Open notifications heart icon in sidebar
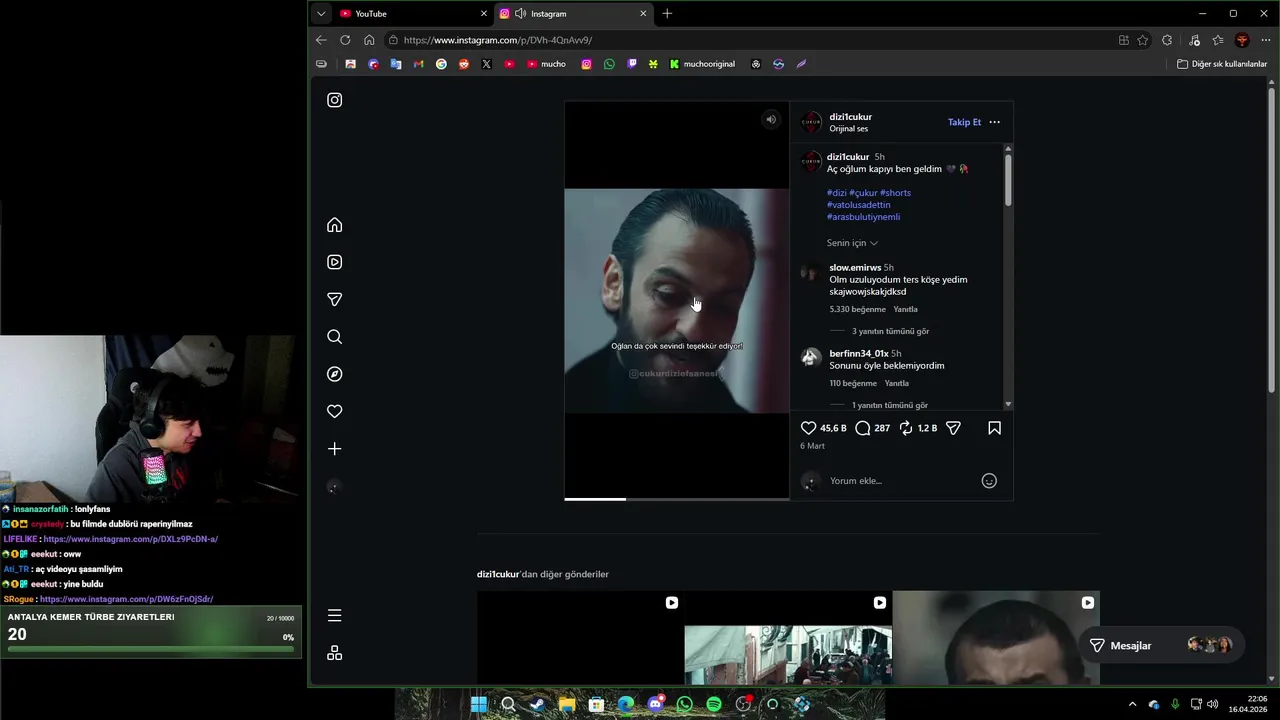The image size is (1280, 720). tap(335, 411)
